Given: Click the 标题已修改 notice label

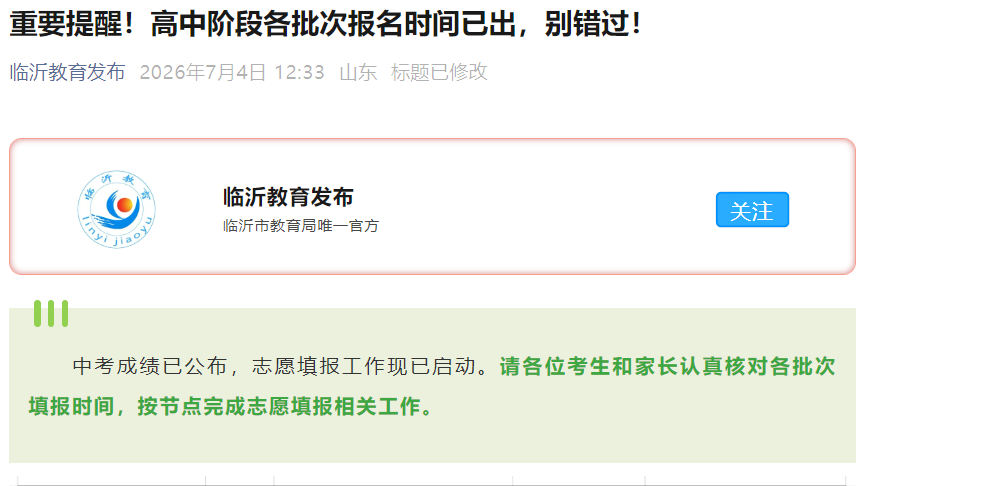Looking at the screenshot, I should [439, 72].
